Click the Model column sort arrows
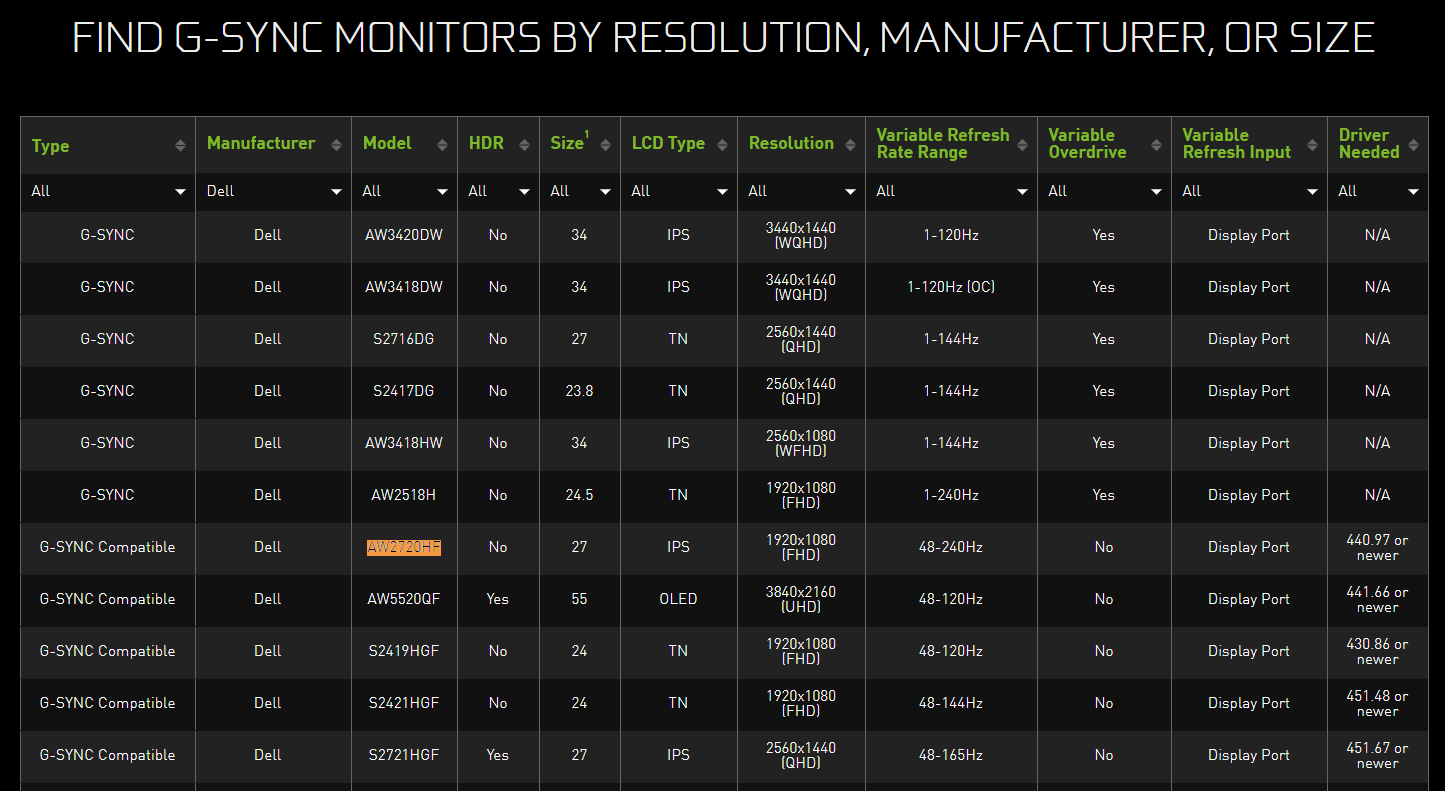The width and height of the screenshot is (1445, 791). click(442, 146)
